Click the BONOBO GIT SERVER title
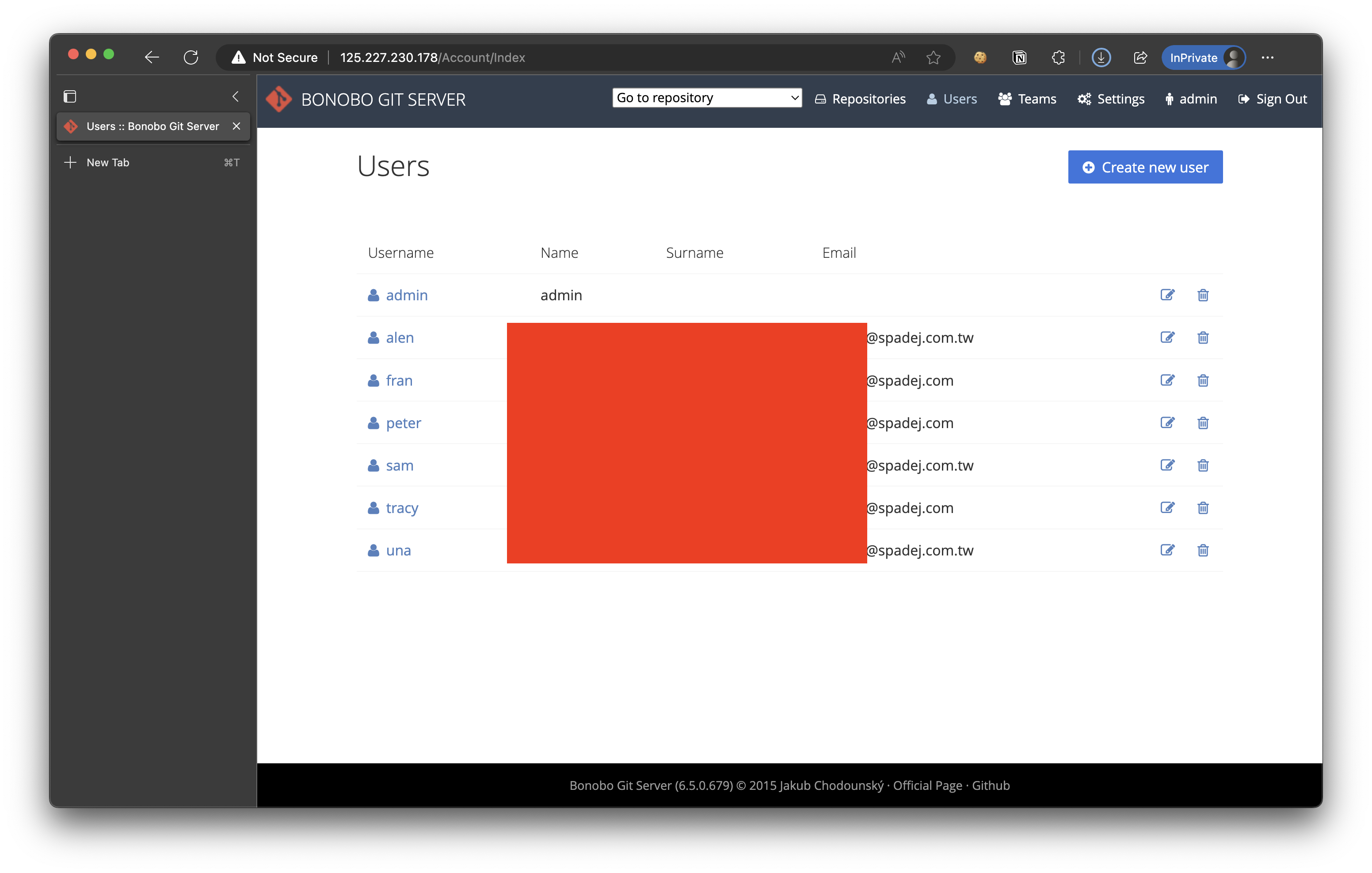Viewport: 1372px width, 873px height. click(x=383, y=100)
